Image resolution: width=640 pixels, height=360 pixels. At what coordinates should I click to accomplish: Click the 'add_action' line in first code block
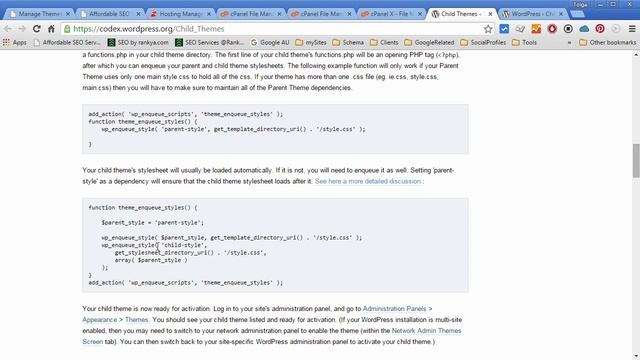[186, 114]
